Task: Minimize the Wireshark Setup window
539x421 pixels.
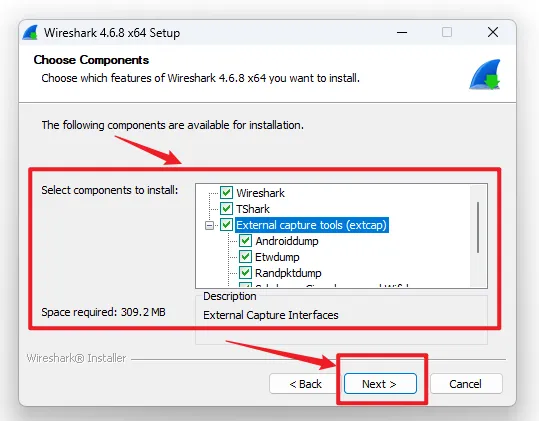Action: [402, 33]
